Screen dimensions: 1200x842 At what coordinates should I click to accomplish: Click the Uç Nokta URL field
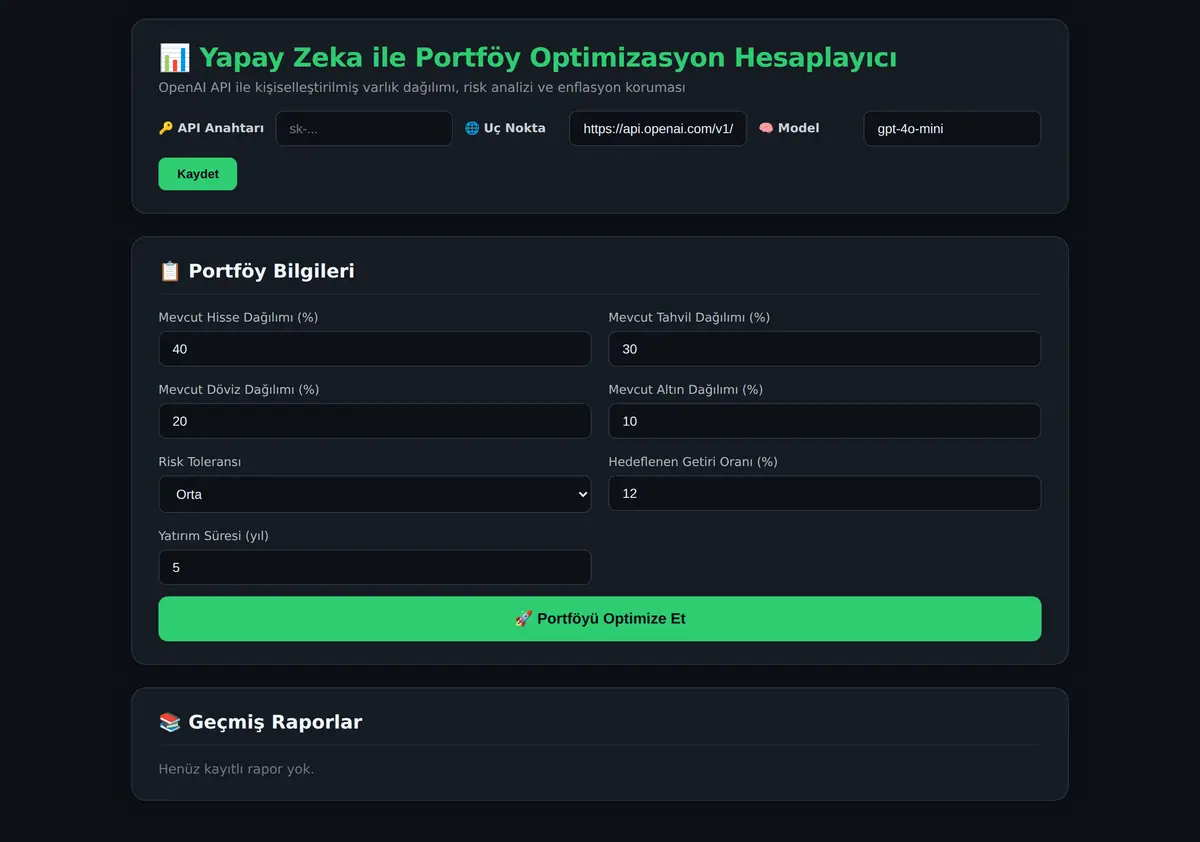658,129
